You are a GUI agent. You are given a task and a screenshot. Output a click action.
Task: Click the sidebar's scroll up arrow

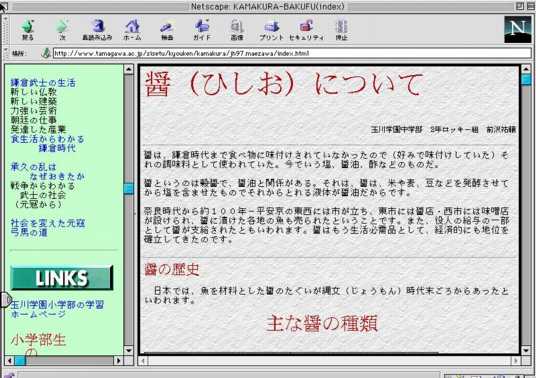coord(129,69)
